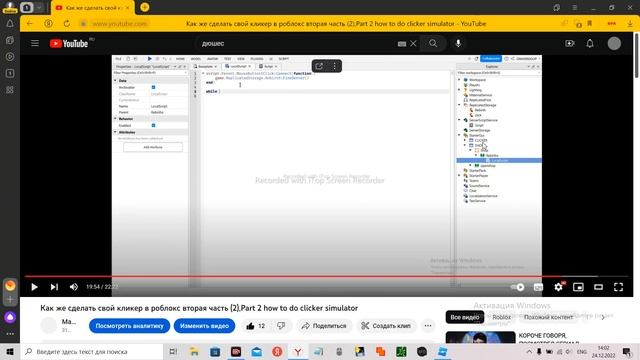Open YouTube notifications bell
640x360 pixels.
pos(590,43)
